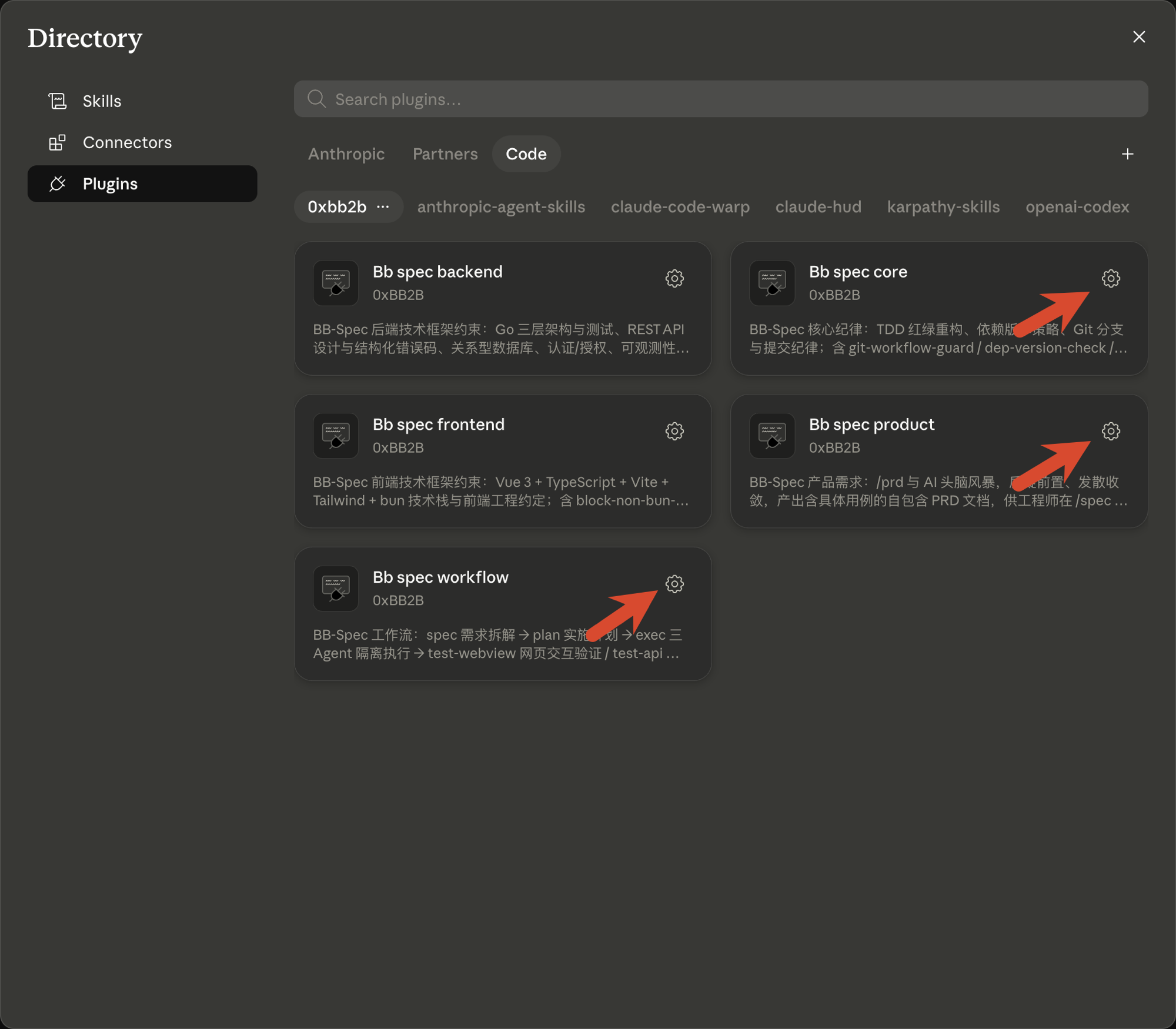Screen dimensions: 1176x1029
Task: Select claude-hud marketplace
Action: (818, 207)
